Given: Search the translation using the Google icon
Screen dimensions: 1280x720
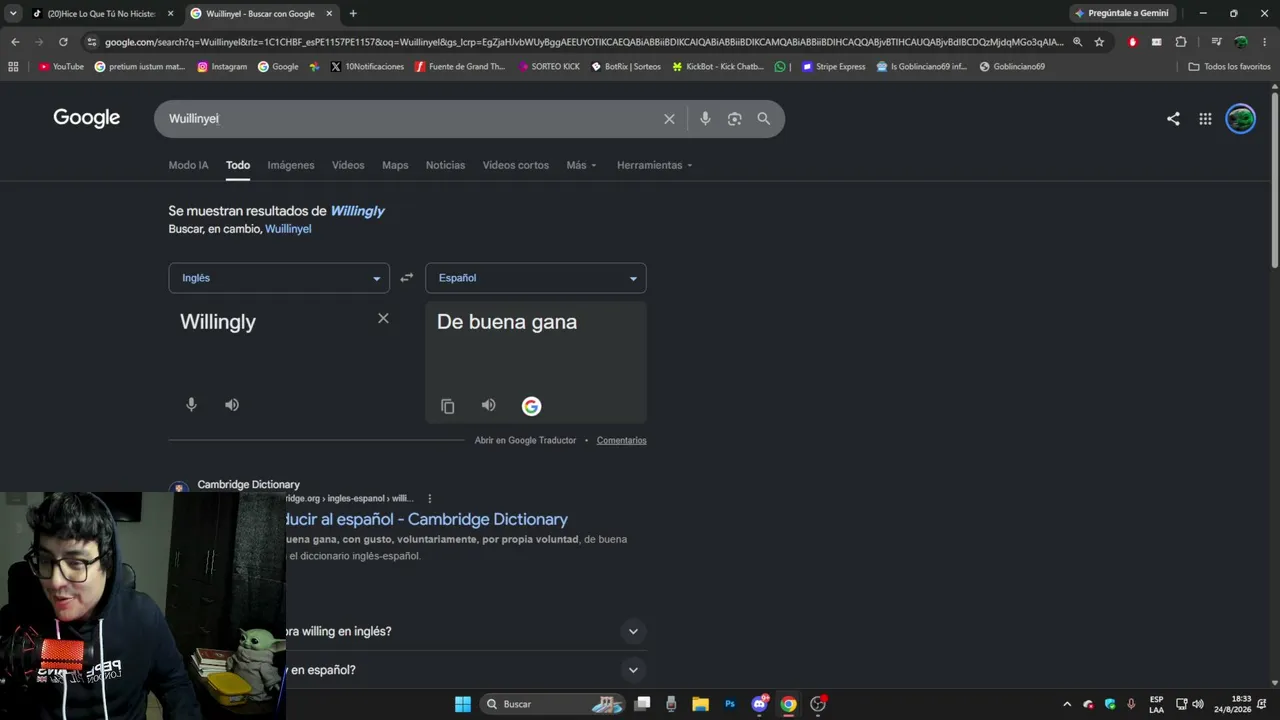Looking at the screenshot, I should pyautogui.click(x=531, y=406).
